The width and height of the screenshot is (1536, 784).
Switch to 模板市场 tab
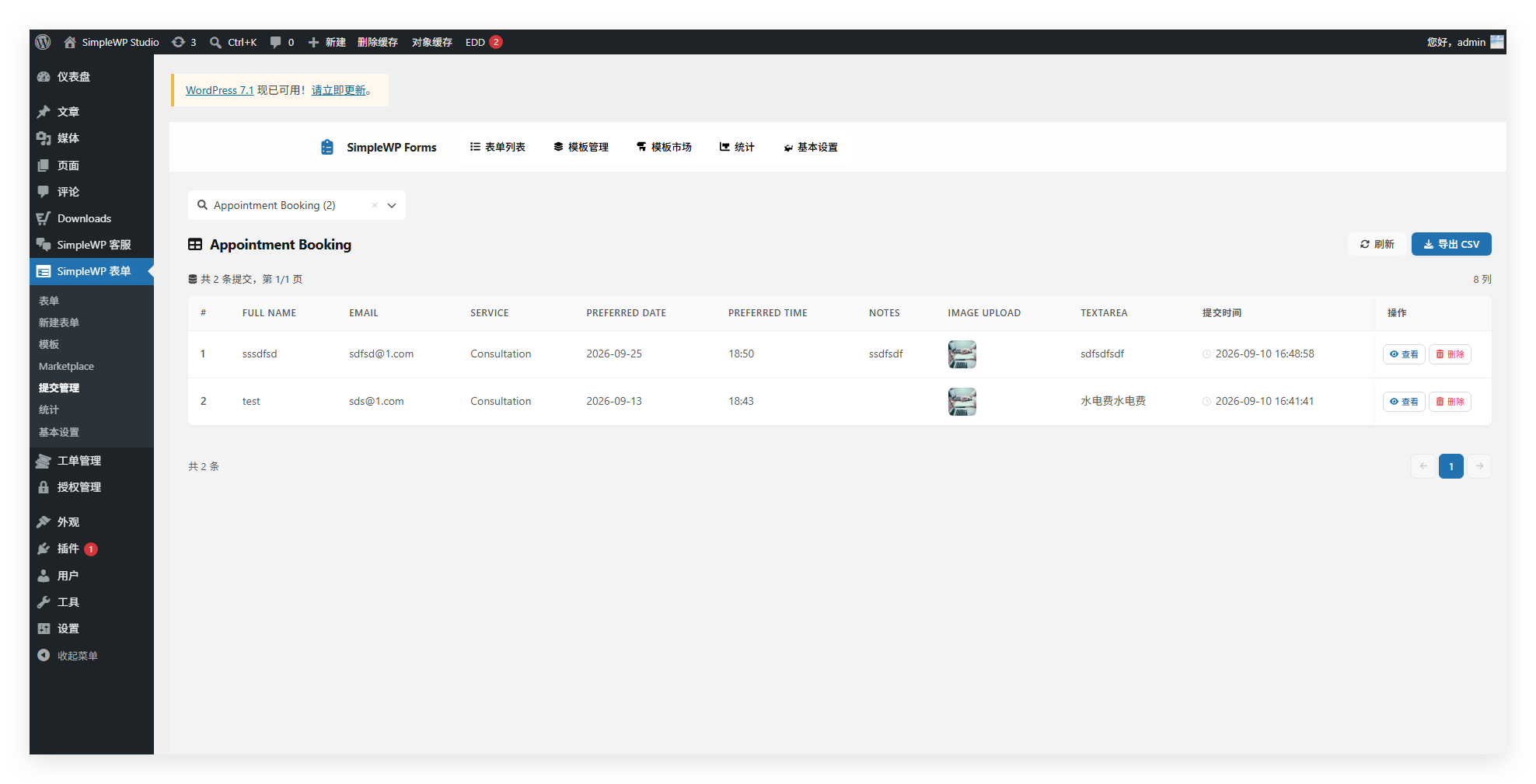click(664, 147)
